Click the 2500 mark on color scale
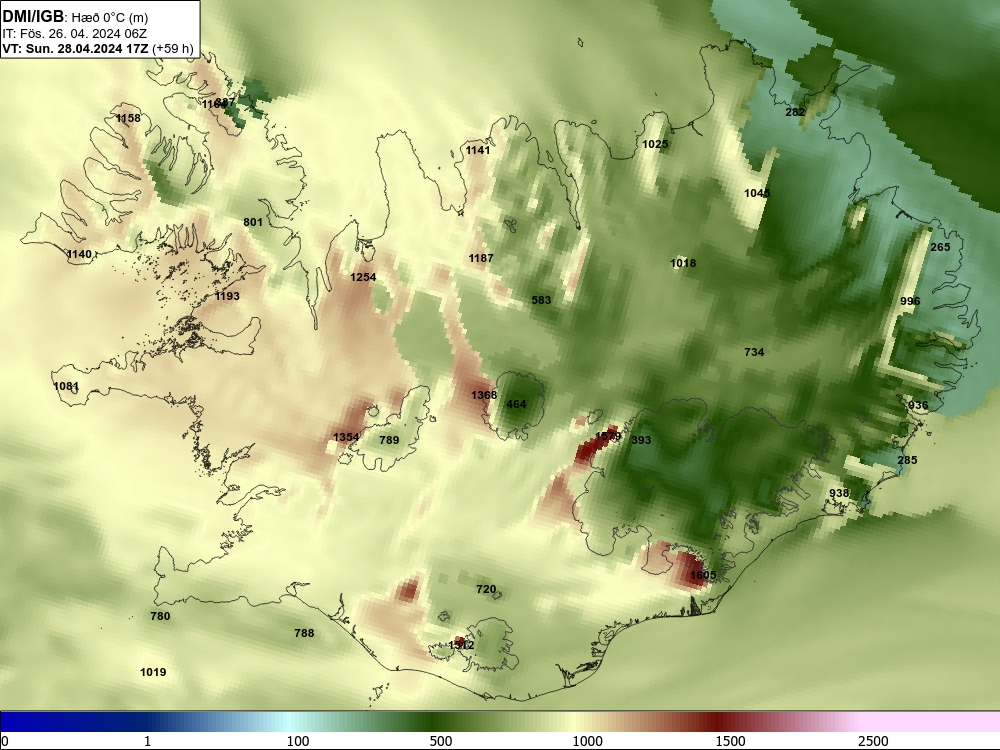1000x750 pixels. point(874,741)
